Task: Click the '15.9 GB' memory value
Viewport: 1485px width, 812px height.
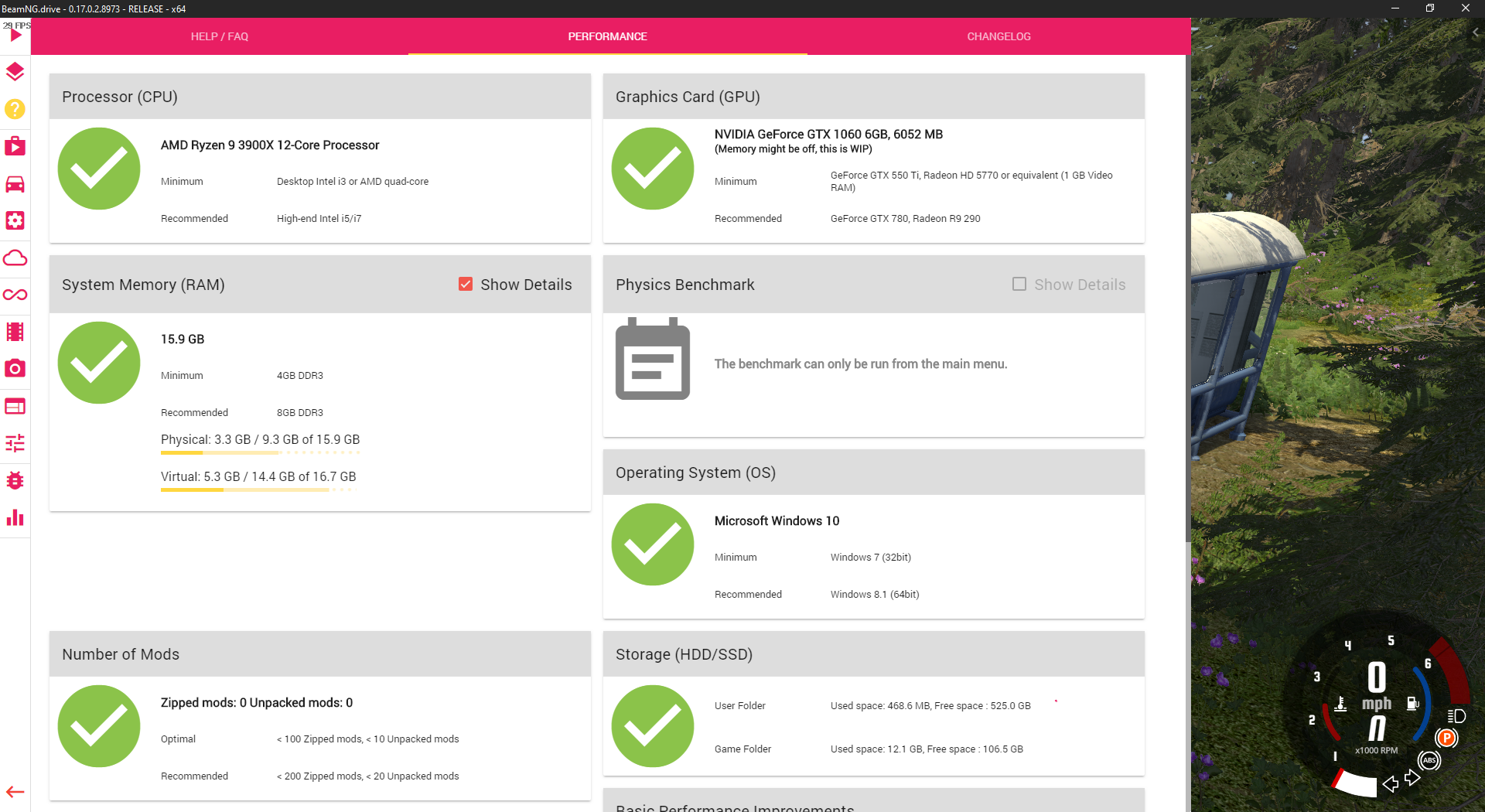Action: (x=183, y=339)
